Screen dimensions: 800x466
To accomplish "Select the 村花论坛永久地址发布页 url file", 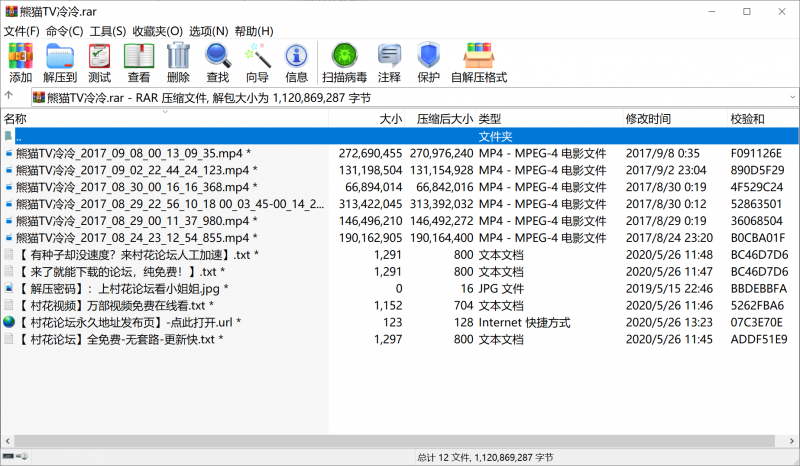I will click(x=128, y=322).
